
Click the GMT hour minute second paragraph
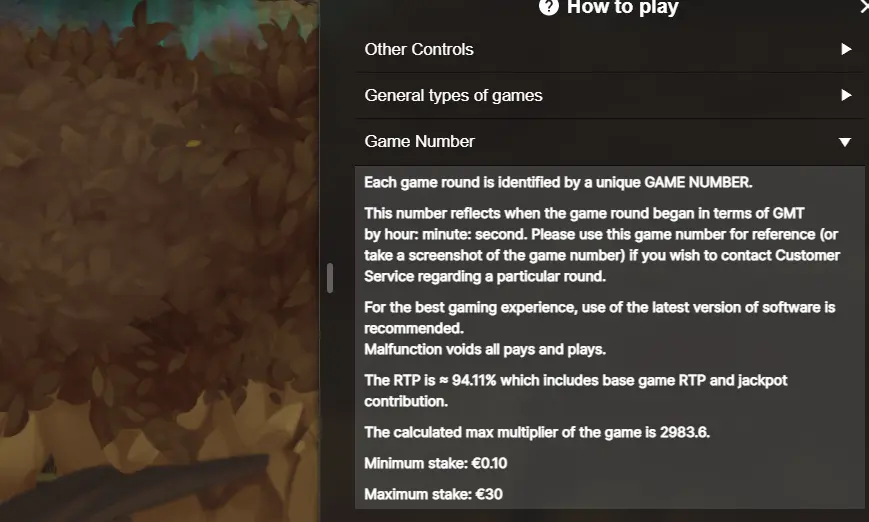coord(602,245)
